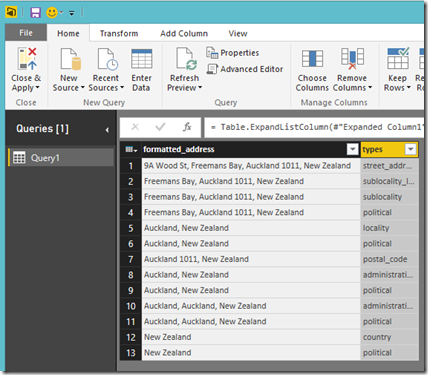
Task: Click the cell '9A Wood St, Freemans Bay'
Action: click(x=251, y=166)
